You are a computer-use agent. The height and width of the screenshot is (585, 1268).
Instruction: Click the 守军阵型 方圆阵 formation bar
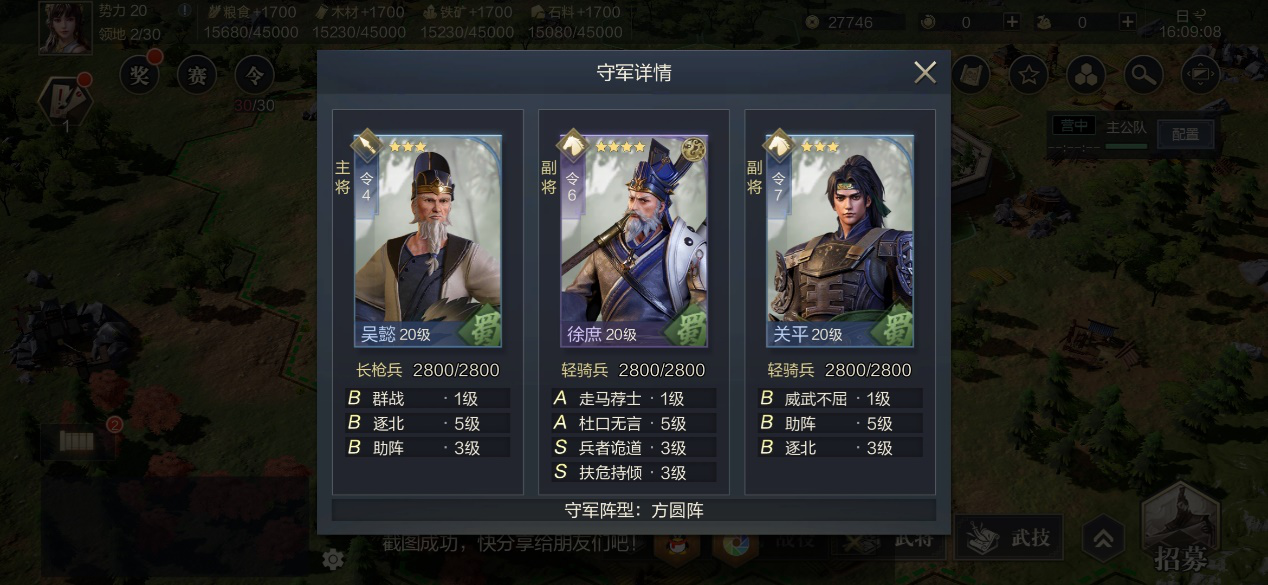tap(634, 510)
